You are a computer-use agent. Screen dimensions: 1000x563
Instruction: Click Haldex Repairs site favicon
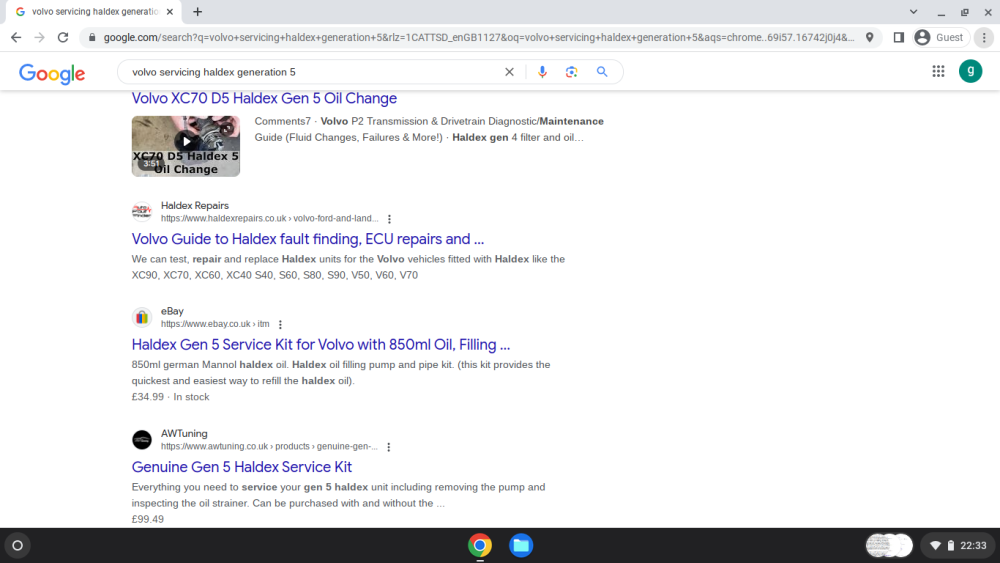[142, 212]
